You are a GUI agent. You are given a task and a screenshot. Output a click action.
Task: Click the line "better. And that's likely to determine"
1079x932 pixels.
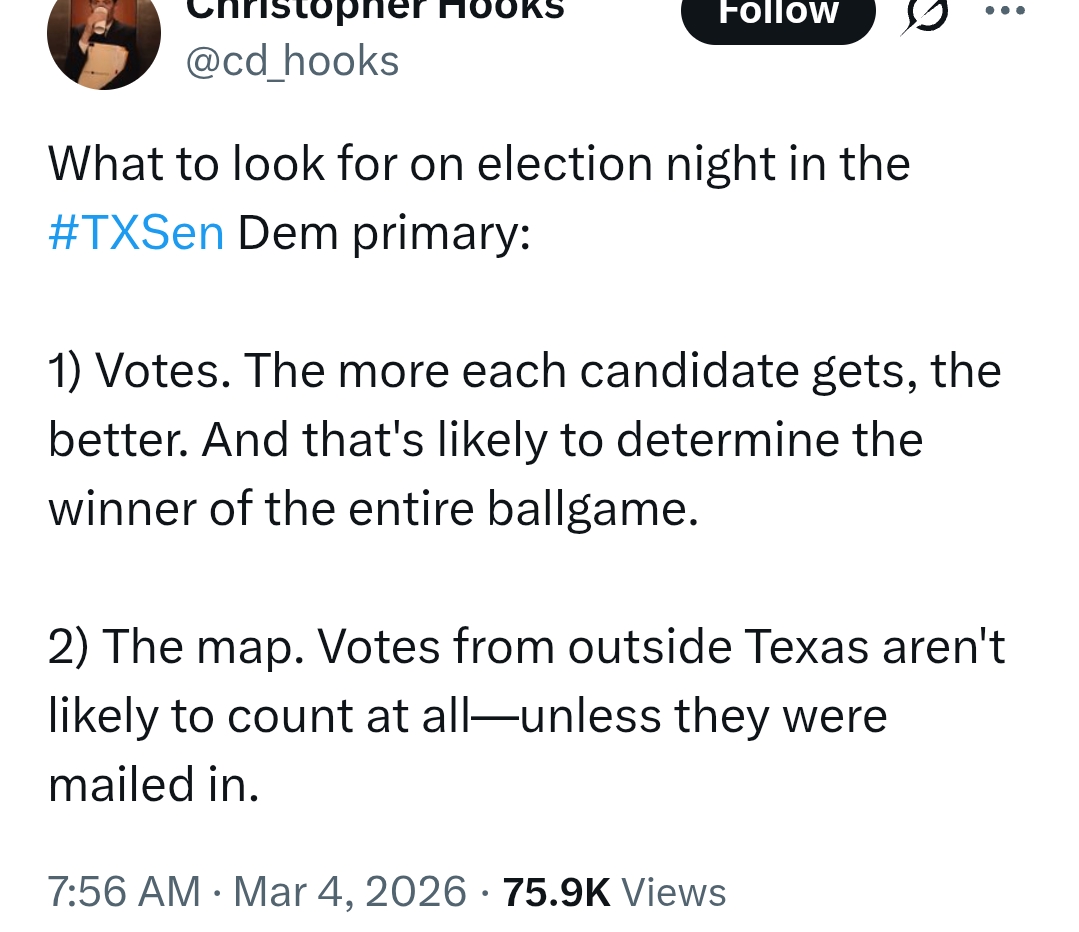coord(485,440)
